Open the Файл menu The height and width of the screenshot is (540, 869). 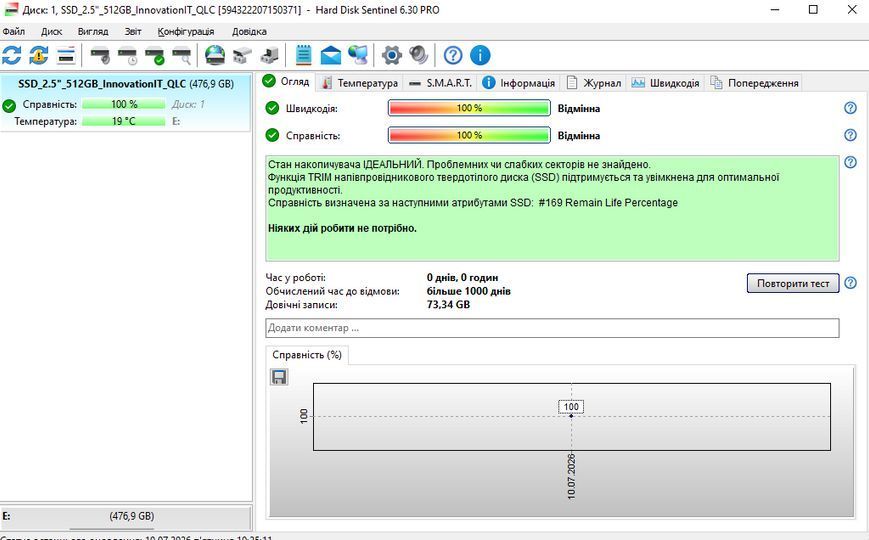click(x=14, y=31)
